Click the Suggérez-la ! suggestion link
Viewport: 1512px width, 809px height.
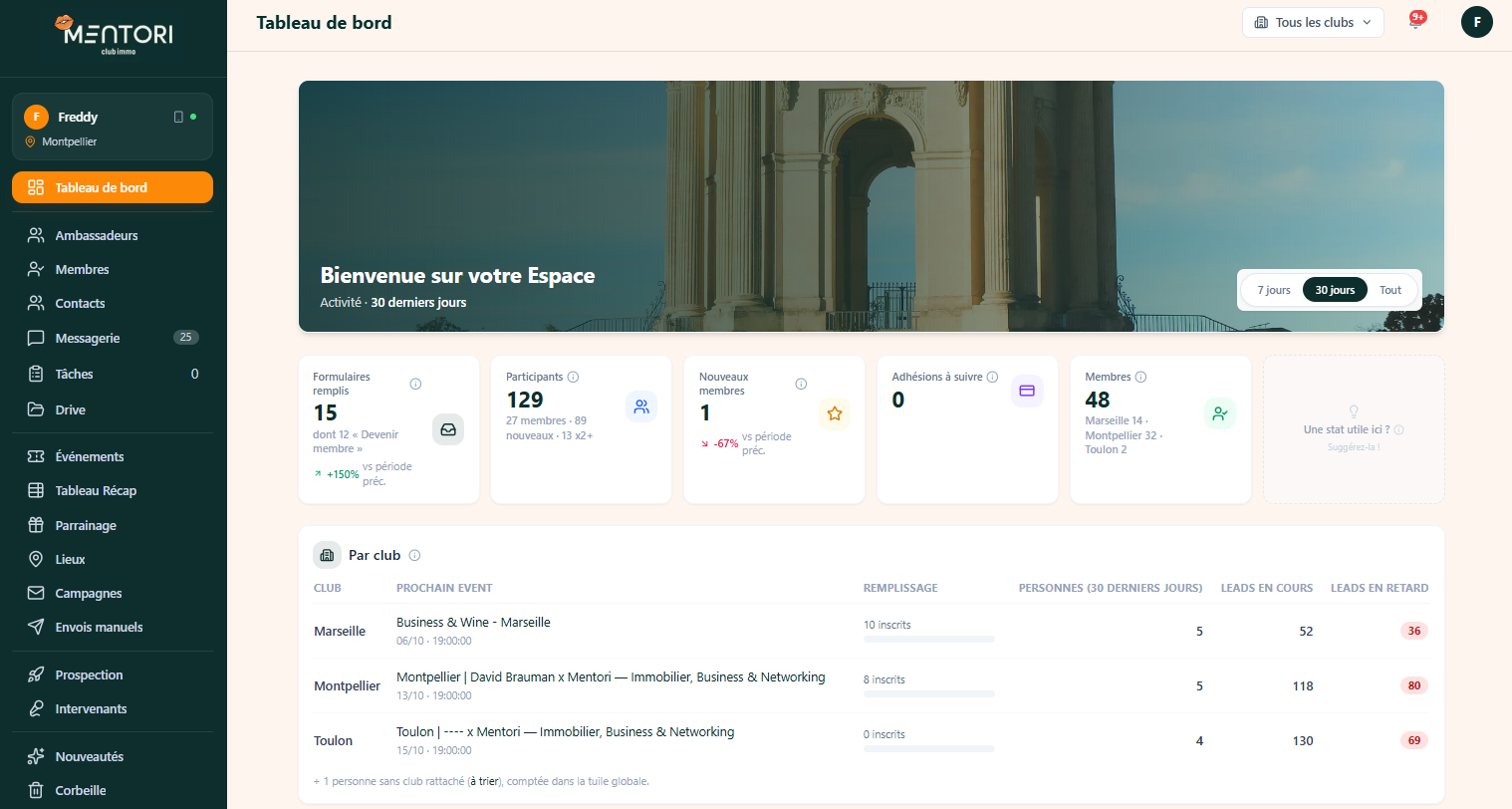pyautogui.click(x=1354, y=447)
